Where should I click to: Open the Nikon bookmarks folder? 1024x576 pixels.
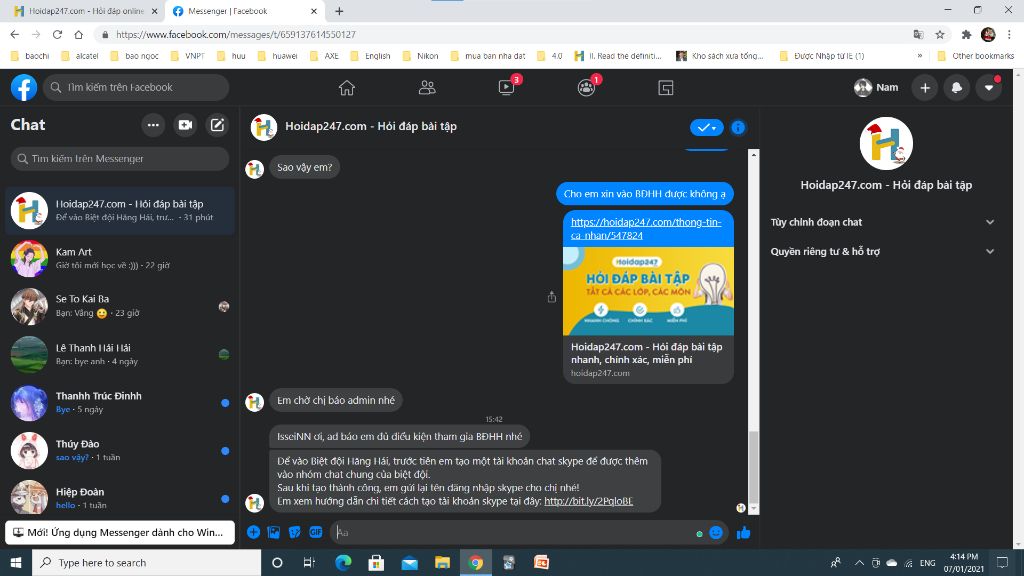[x=420, y=56]
